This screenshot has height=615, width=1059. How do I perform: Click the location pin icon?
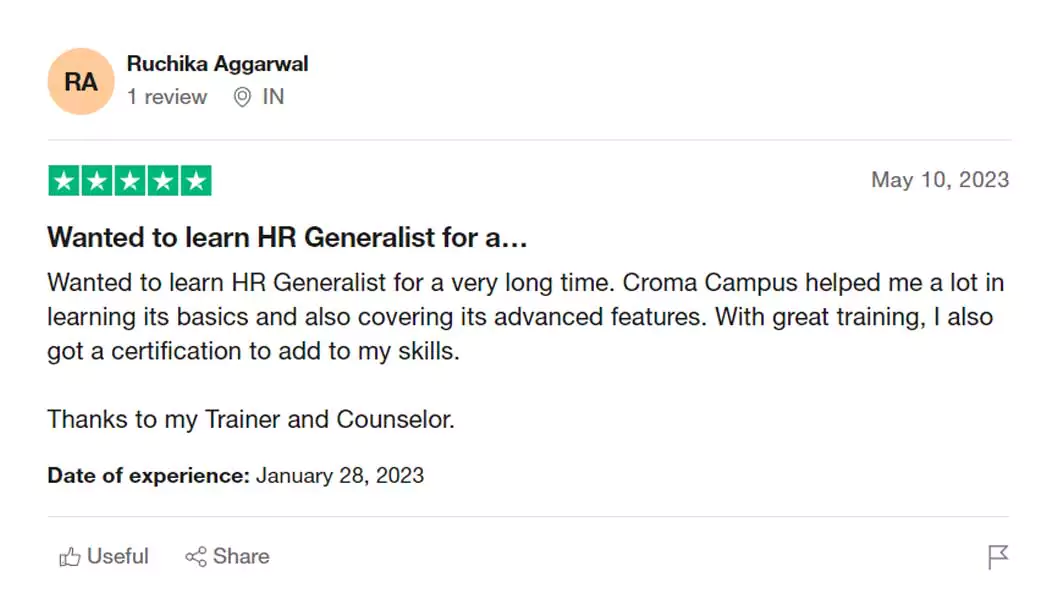point(242,97)
